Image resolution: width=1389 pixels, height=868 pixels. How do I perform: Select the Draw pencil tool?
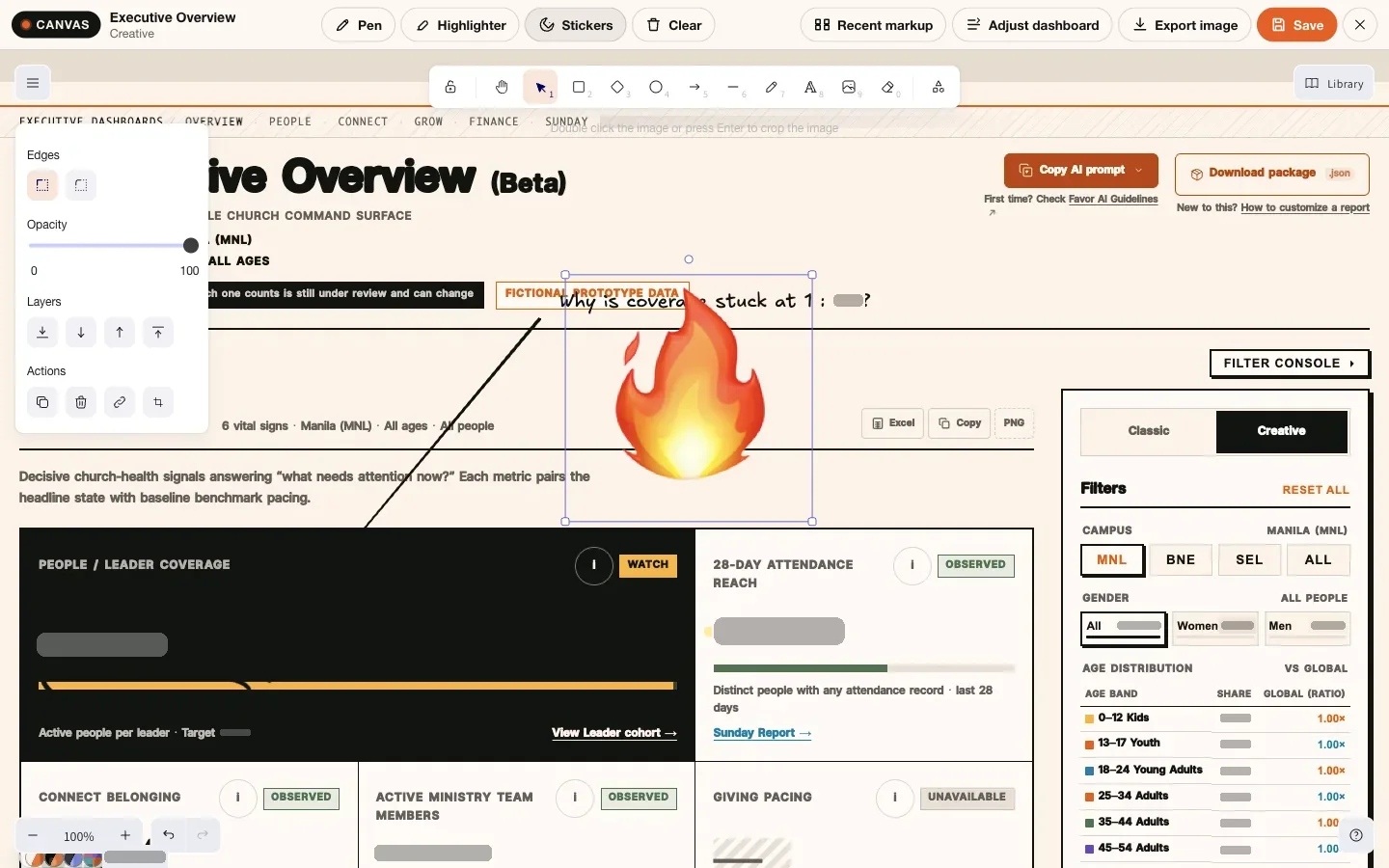(772, 87)
